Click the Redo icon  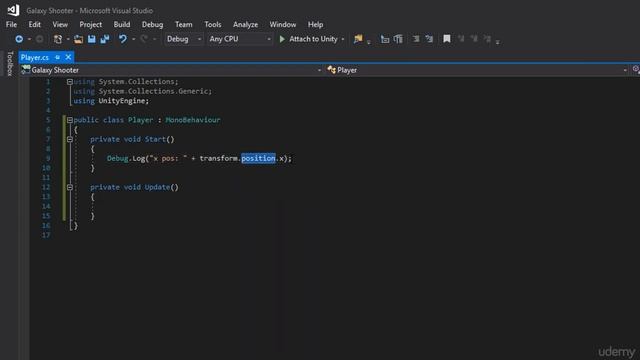coord(144,39)
